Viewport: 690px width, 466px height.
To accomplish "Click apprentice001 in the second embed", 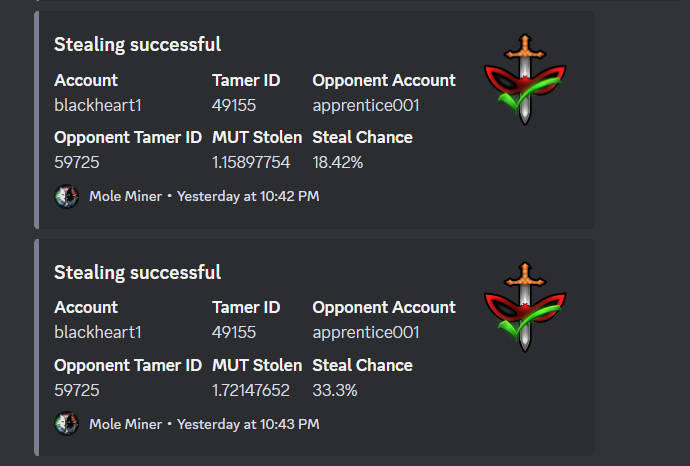I will [366, 333].
